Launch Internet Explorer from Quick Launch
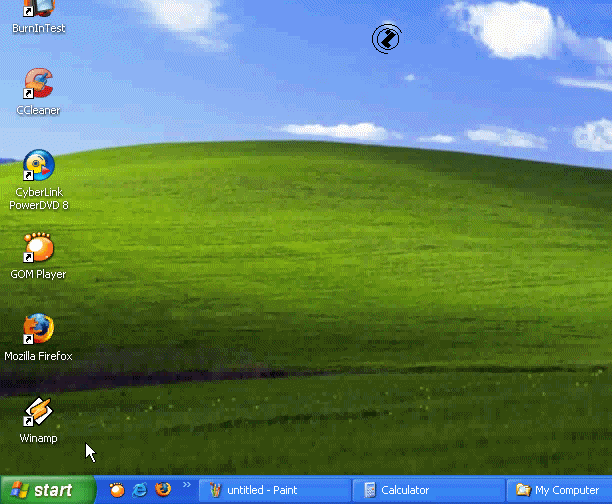612x504 pixels. point(140,490)
